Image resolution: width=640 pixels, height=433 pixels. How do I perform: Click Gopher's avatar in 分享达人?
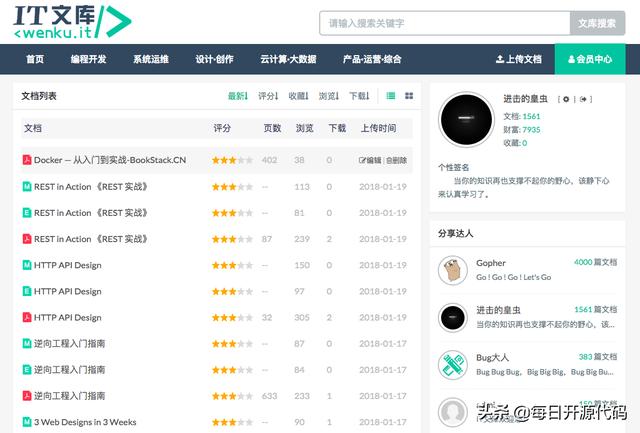pos(453,270)
